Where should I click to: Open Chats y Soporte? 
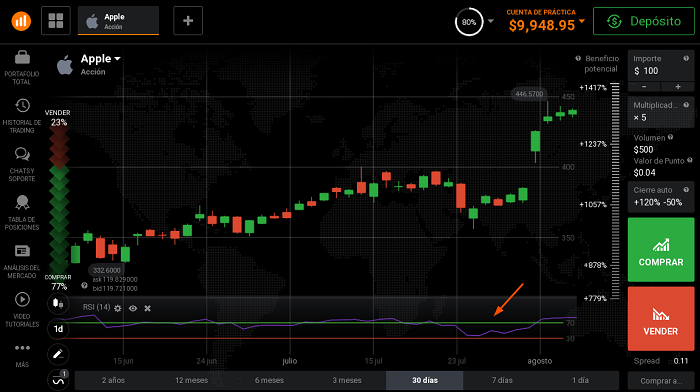coord(21,165)
